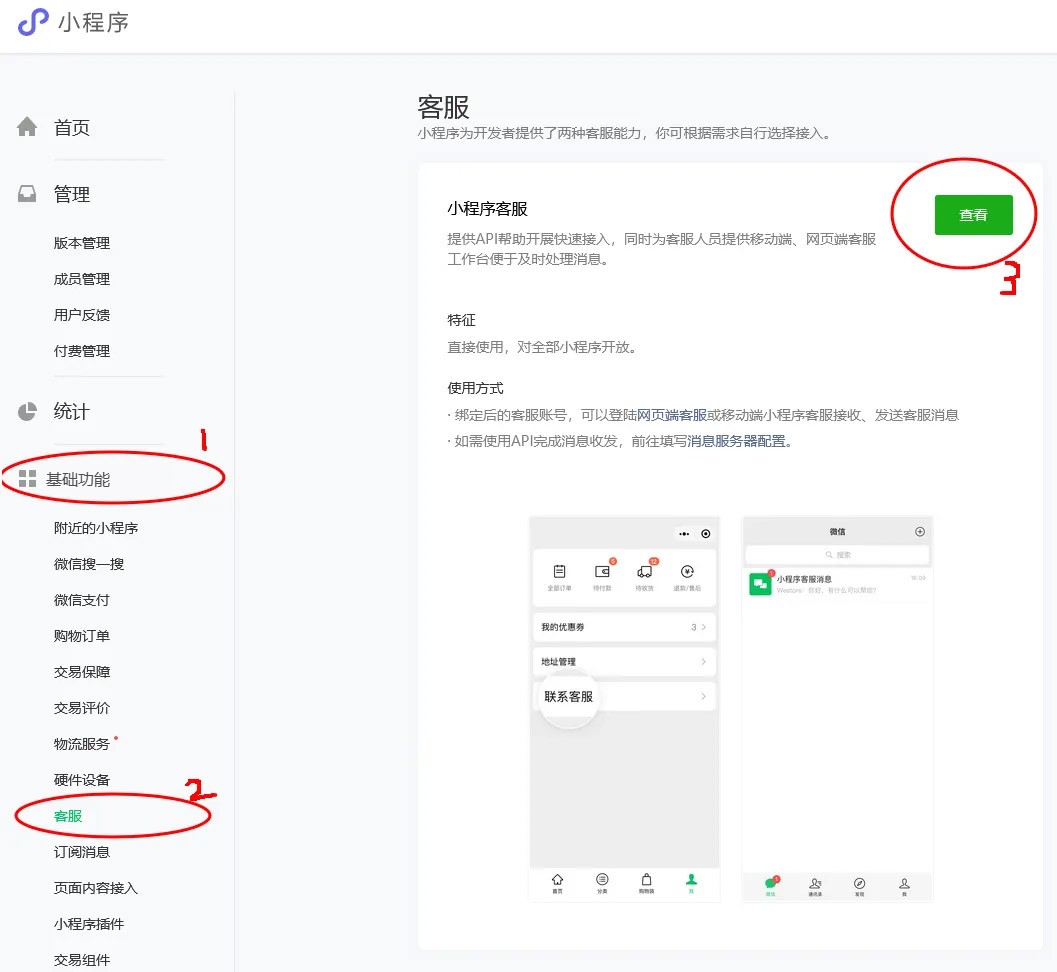This screenshot has width=1057, height=972.
Task: Select 版本管理 in the sidebar
Action: coord(82,243)
